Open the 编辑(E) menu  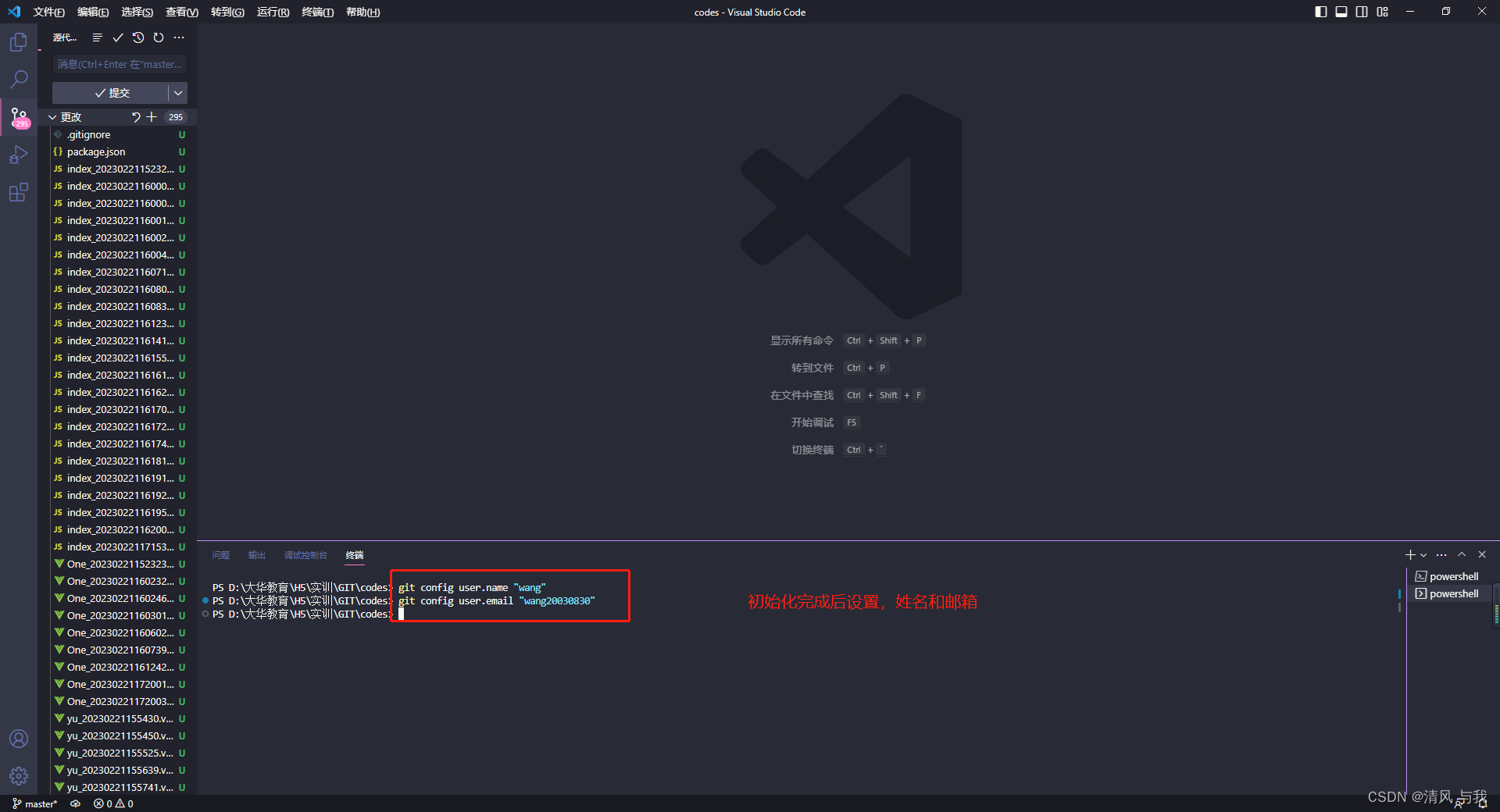tap(93, 12)
